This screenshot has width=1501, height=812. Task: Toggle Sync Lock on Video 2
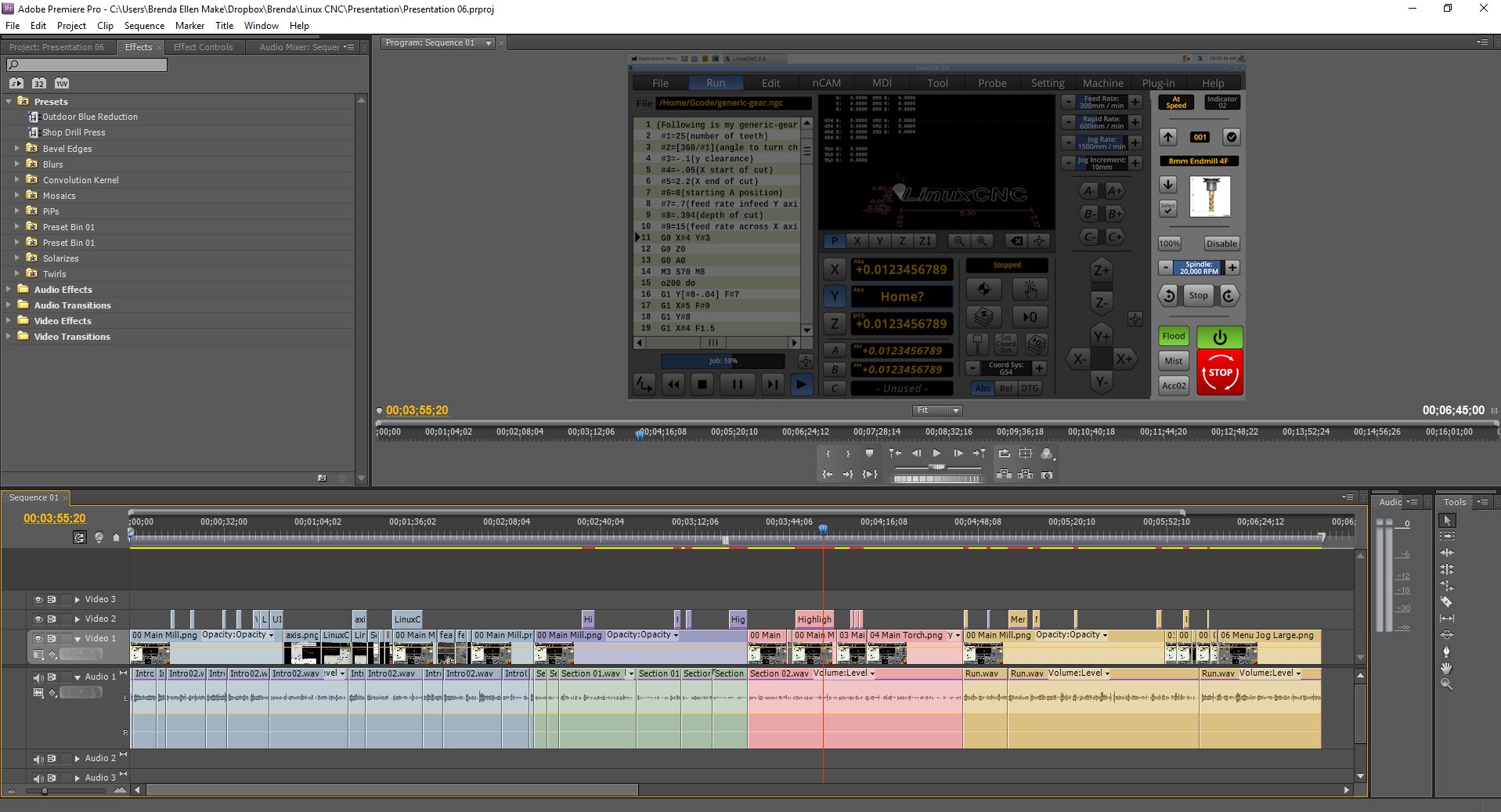pyautogui.click(x=52, y=619)
